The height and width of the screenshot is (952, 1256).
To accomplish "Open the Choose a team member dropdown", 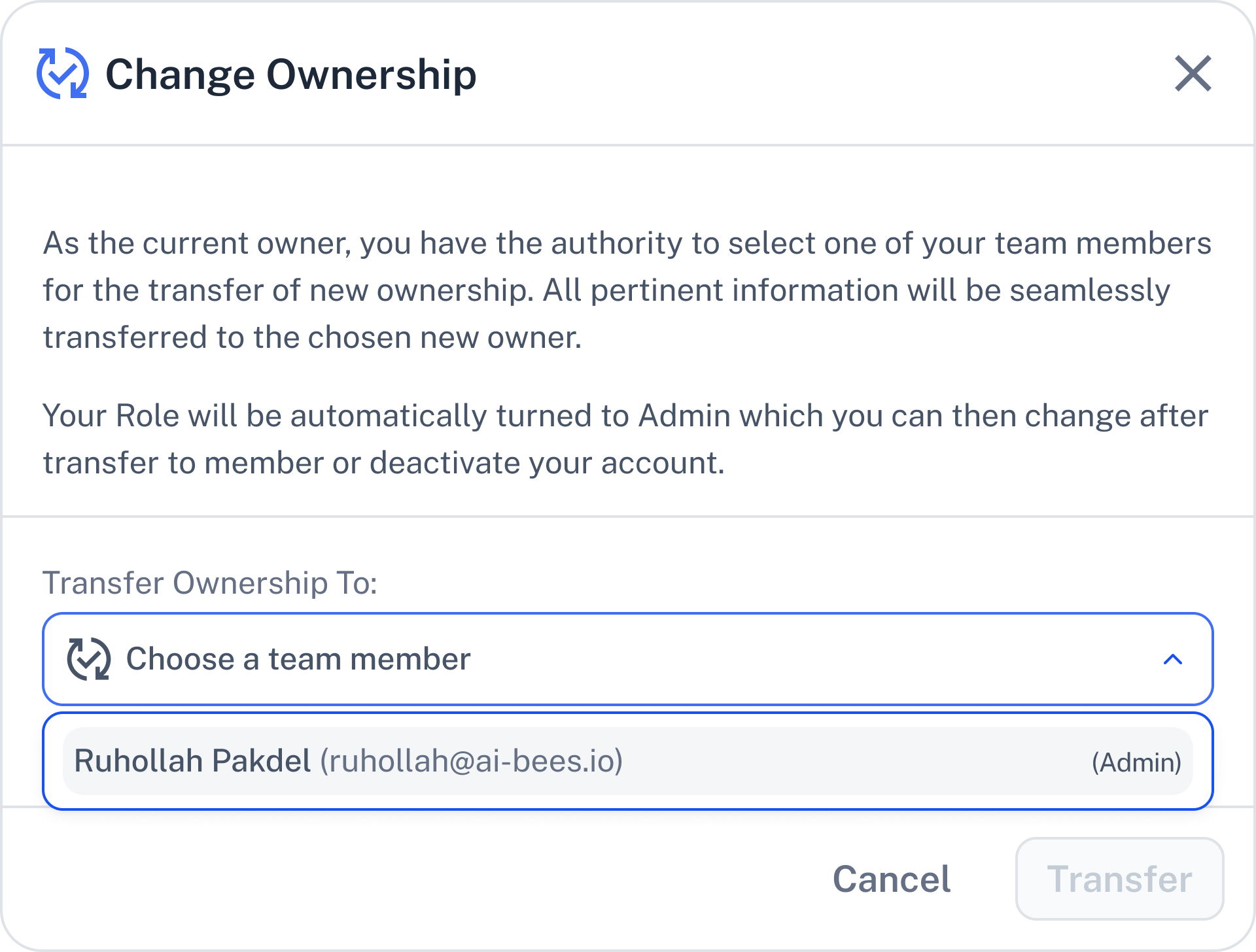I will click(627, 658).
